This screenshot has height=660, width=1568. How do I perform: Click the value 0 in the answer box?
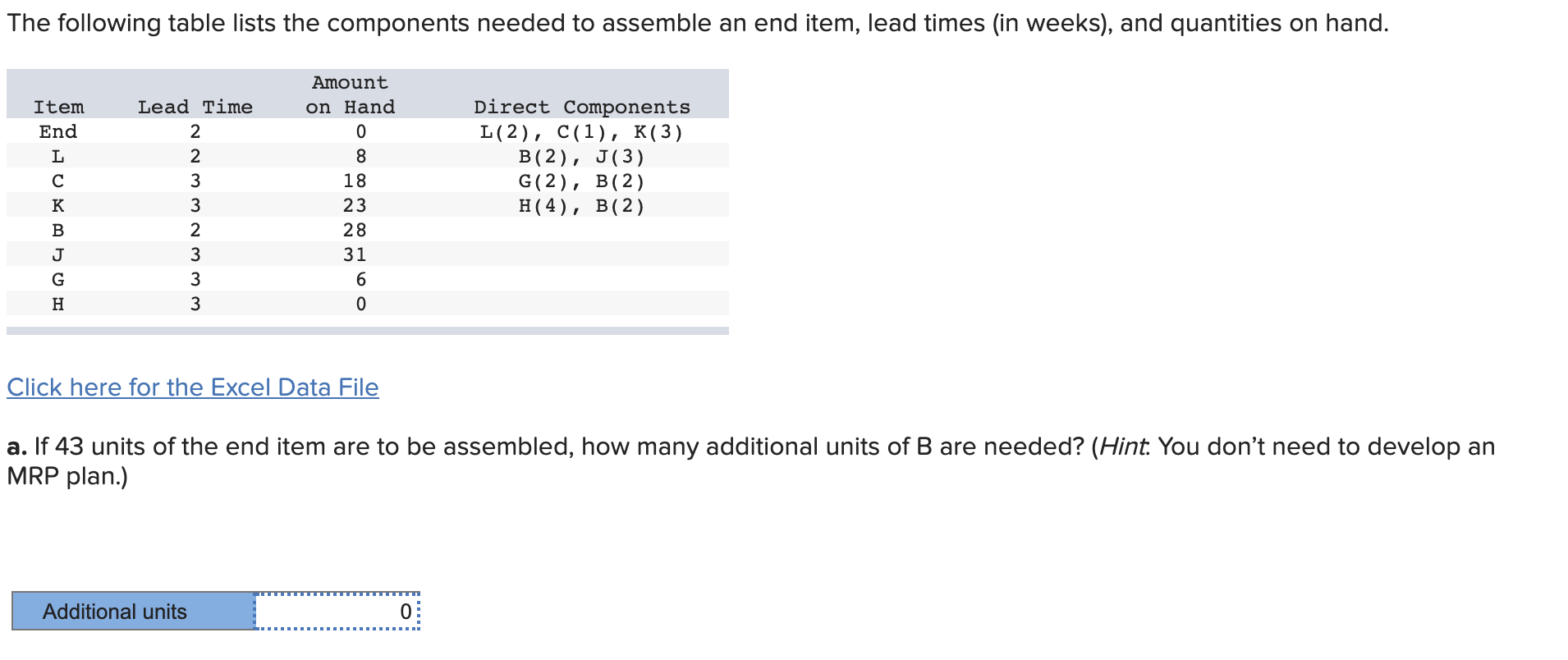click(404, 611)
